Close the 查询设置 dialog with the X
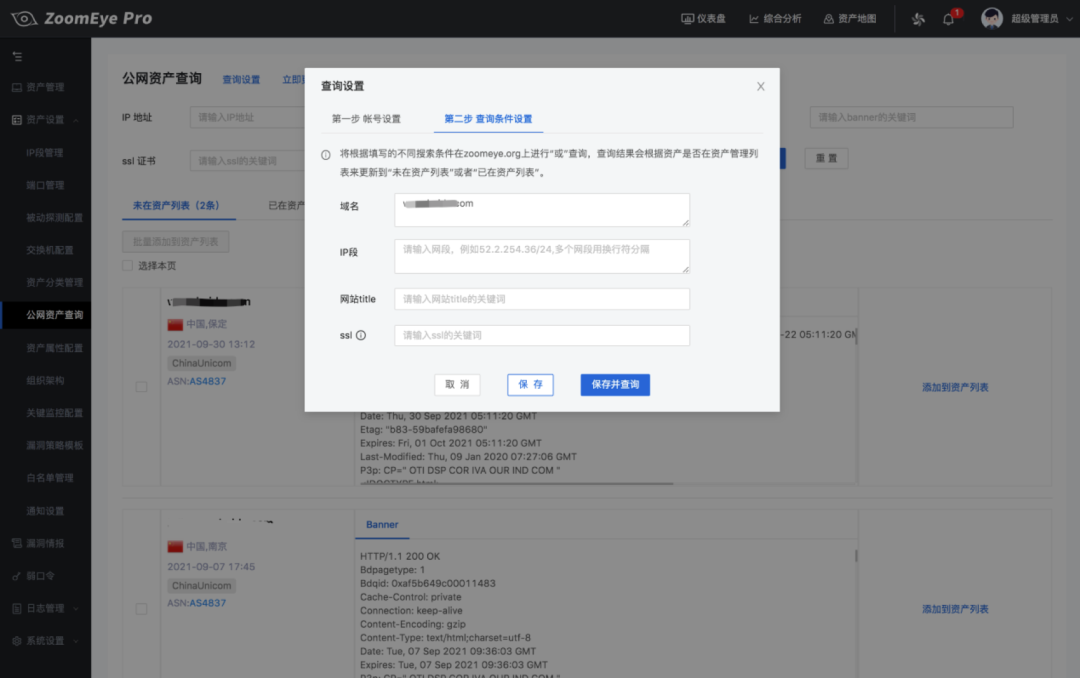 (x=760, y=86)
